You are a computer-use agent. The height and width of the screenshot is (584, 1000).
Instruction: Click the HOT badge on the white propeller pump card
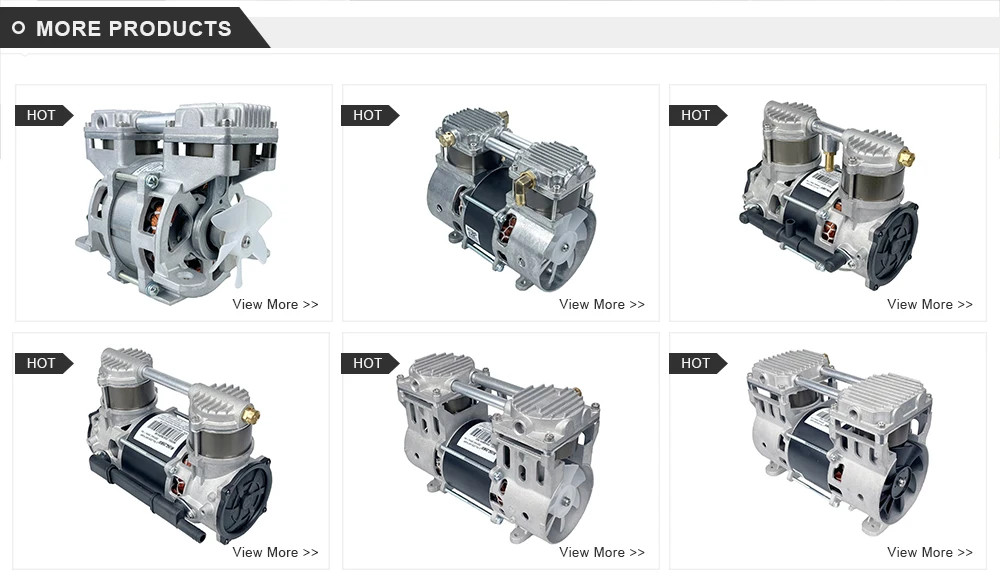click(x=43, y=115)
